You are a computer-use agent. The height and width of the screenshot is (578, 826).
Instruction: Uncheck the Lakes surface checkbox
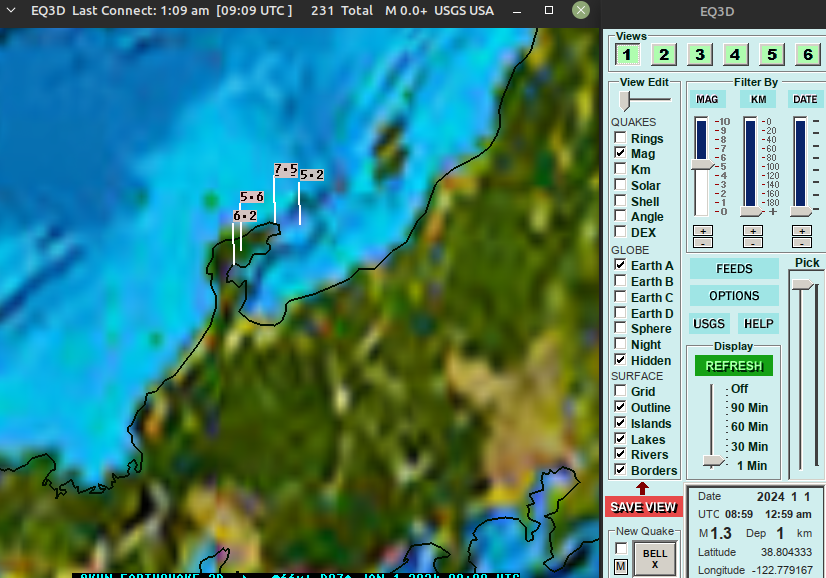pos(621,438)
